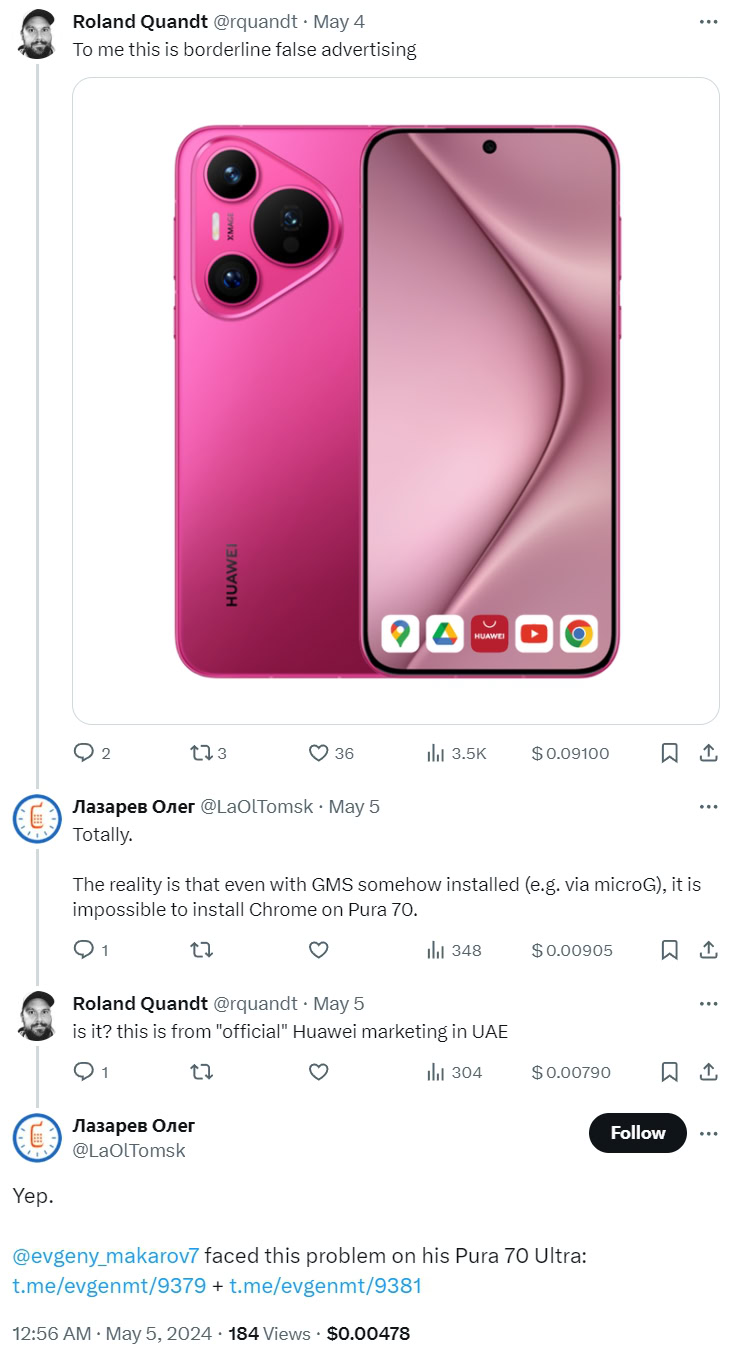736x1357 pixels.
Task: Share the 'official Huawei marketing' reply
Action: click(707, 1072)
